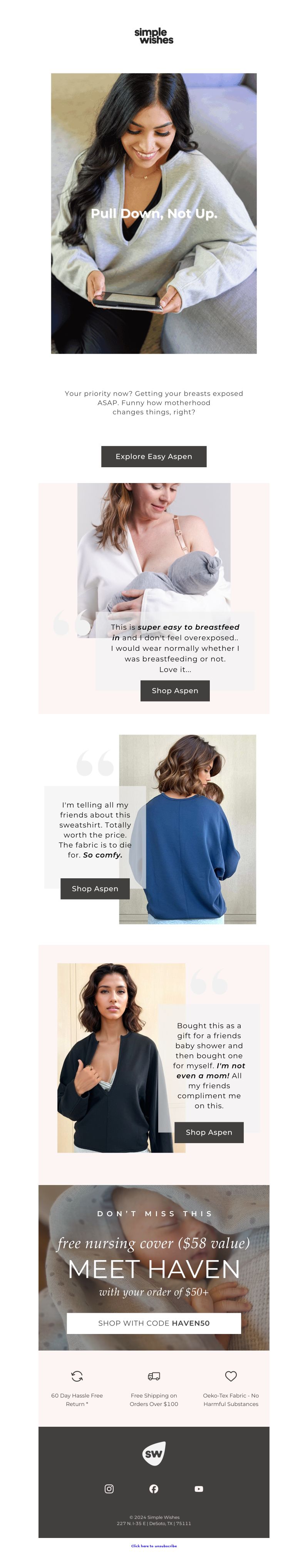
Task: Click the Explore Easy Aspen button
Action: pyautogui.click(x=154, y=456)
